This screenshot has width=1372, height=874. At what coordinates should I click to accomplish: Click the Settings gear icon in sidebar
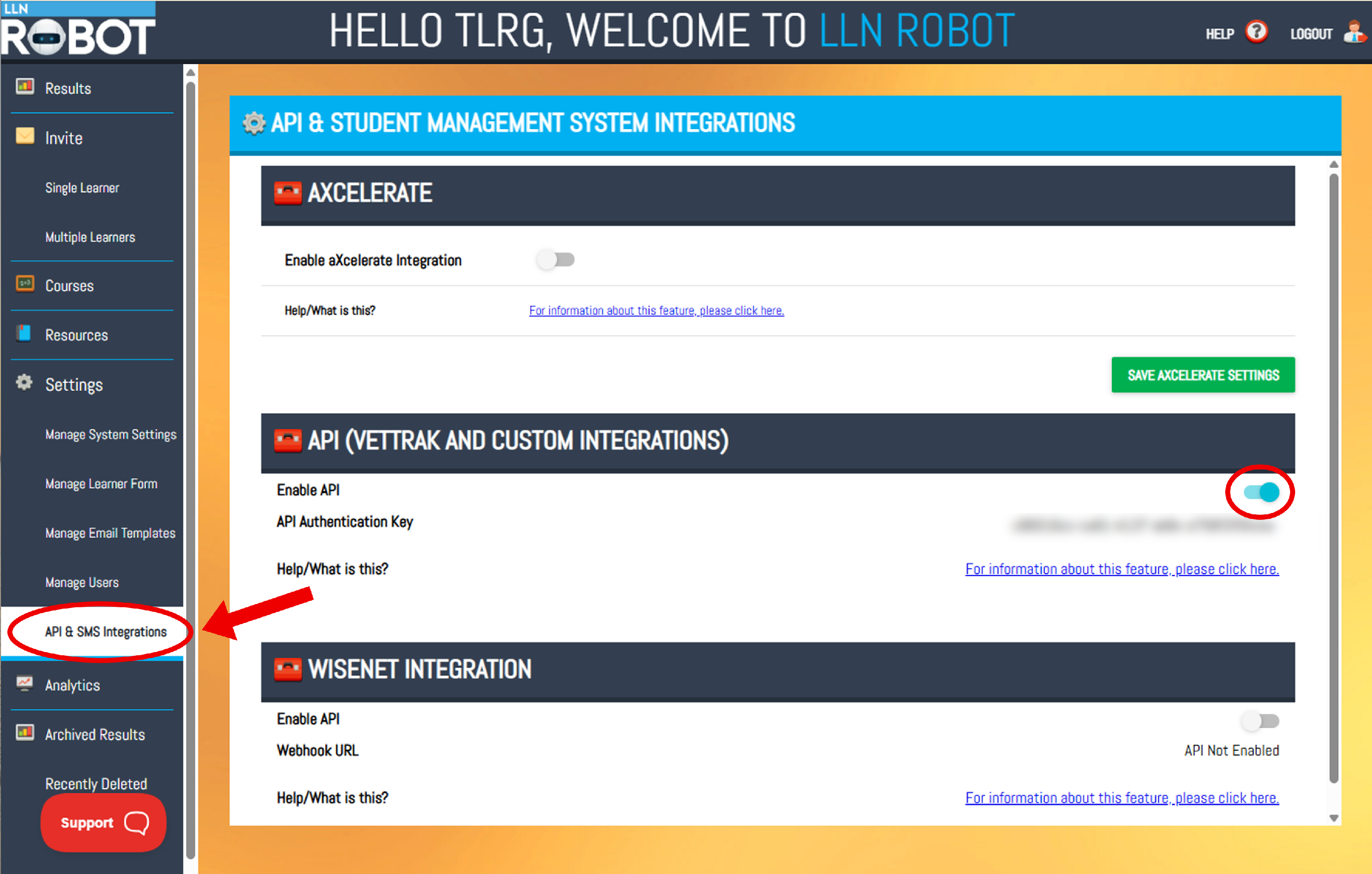click(x=24, y=383)
